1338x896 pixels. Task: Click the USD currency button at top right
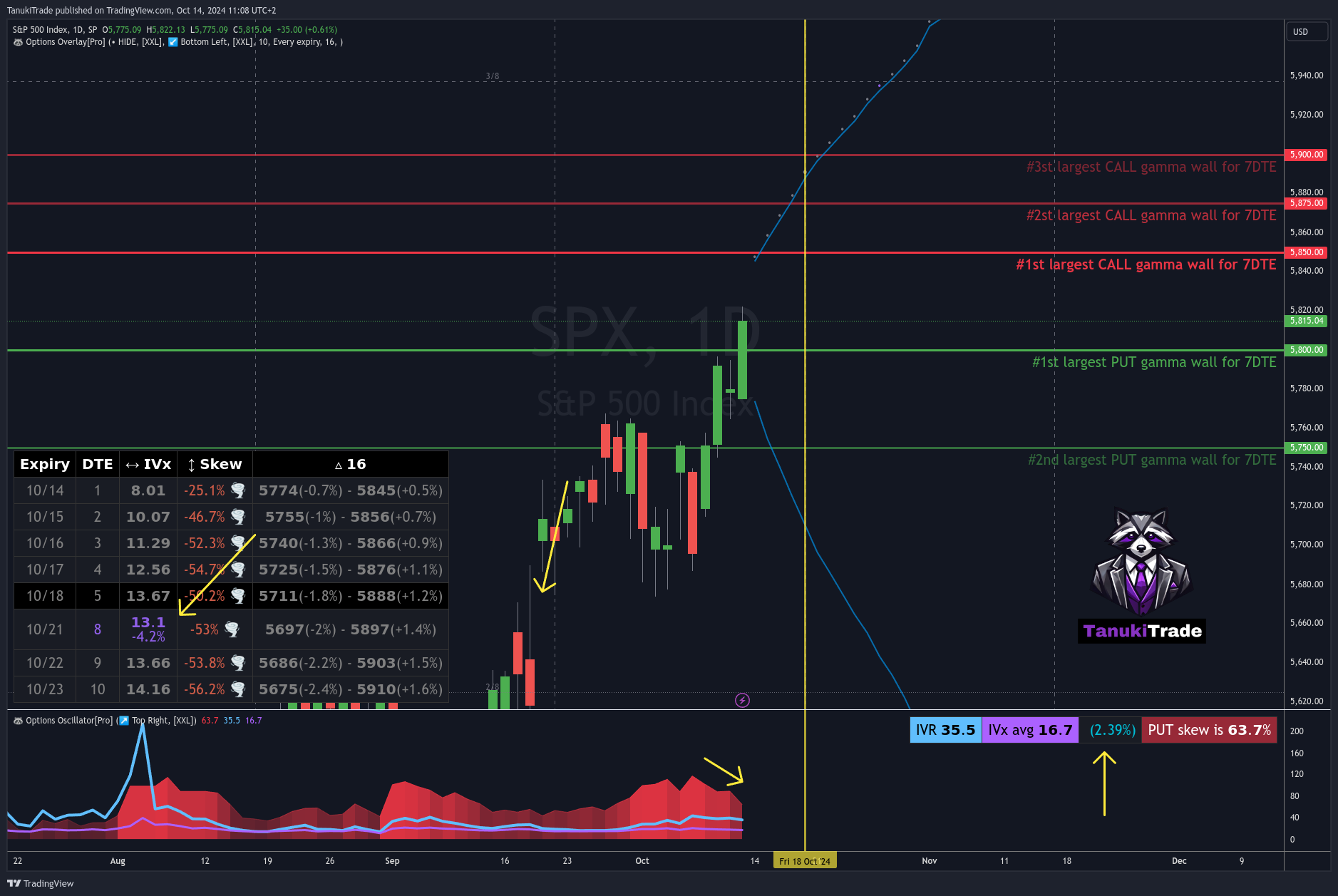pyautogui.click(x=1307, y=31)
